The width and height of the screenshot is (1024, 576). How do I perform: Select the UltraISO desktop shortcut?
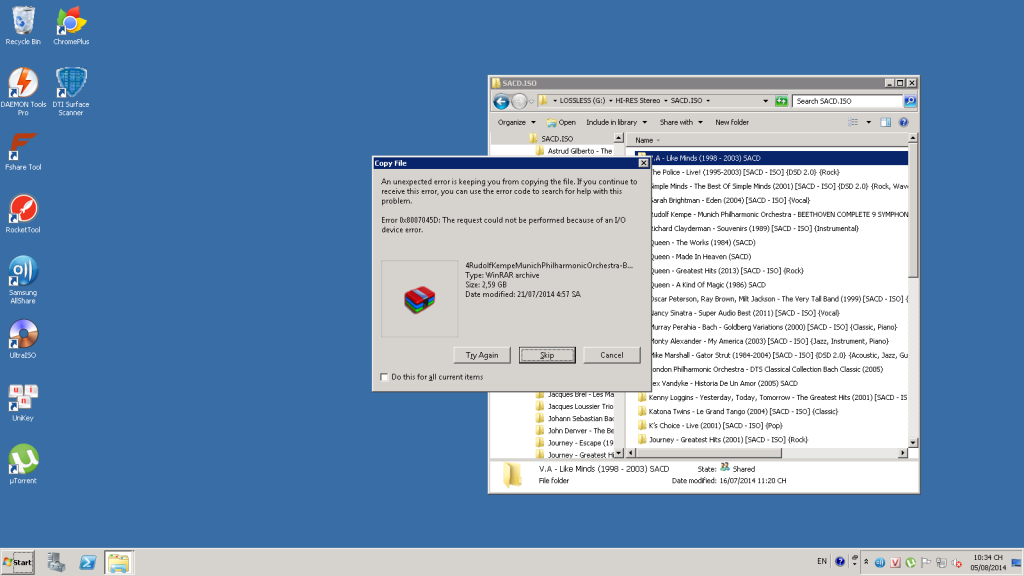click(x=23, y=340)
